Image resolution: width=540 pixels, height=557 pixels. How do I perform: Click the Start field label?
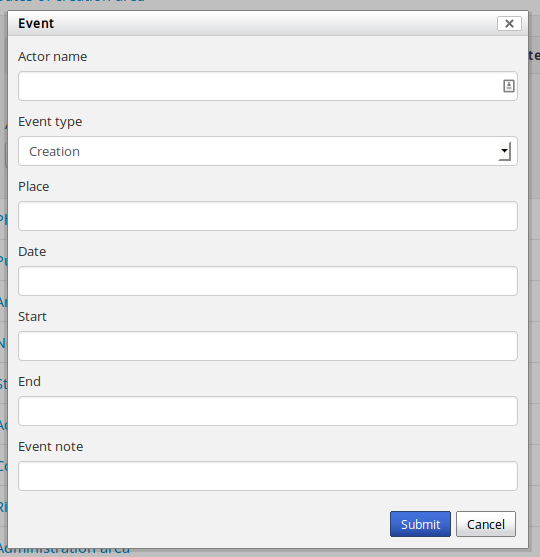pos(32,317)
